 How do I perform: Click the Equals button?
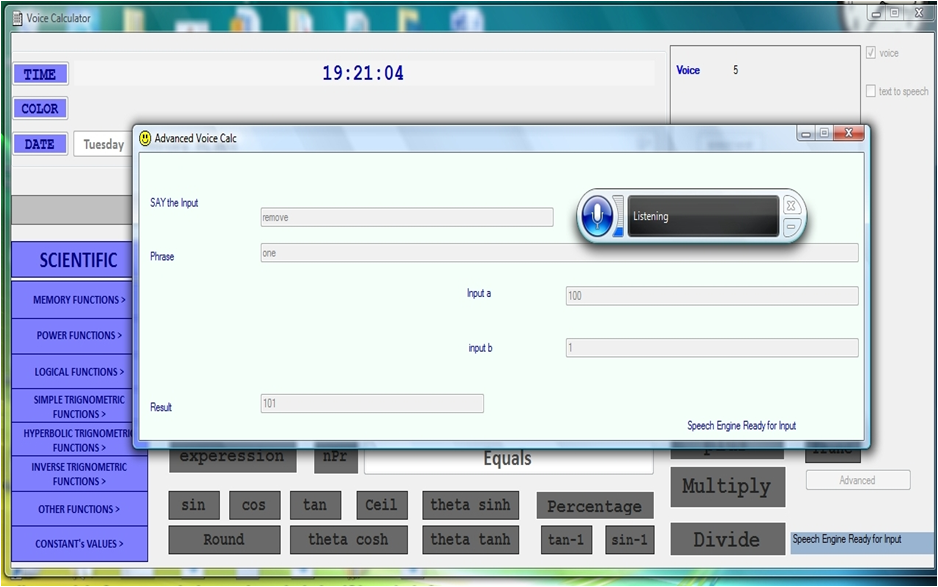508,460
